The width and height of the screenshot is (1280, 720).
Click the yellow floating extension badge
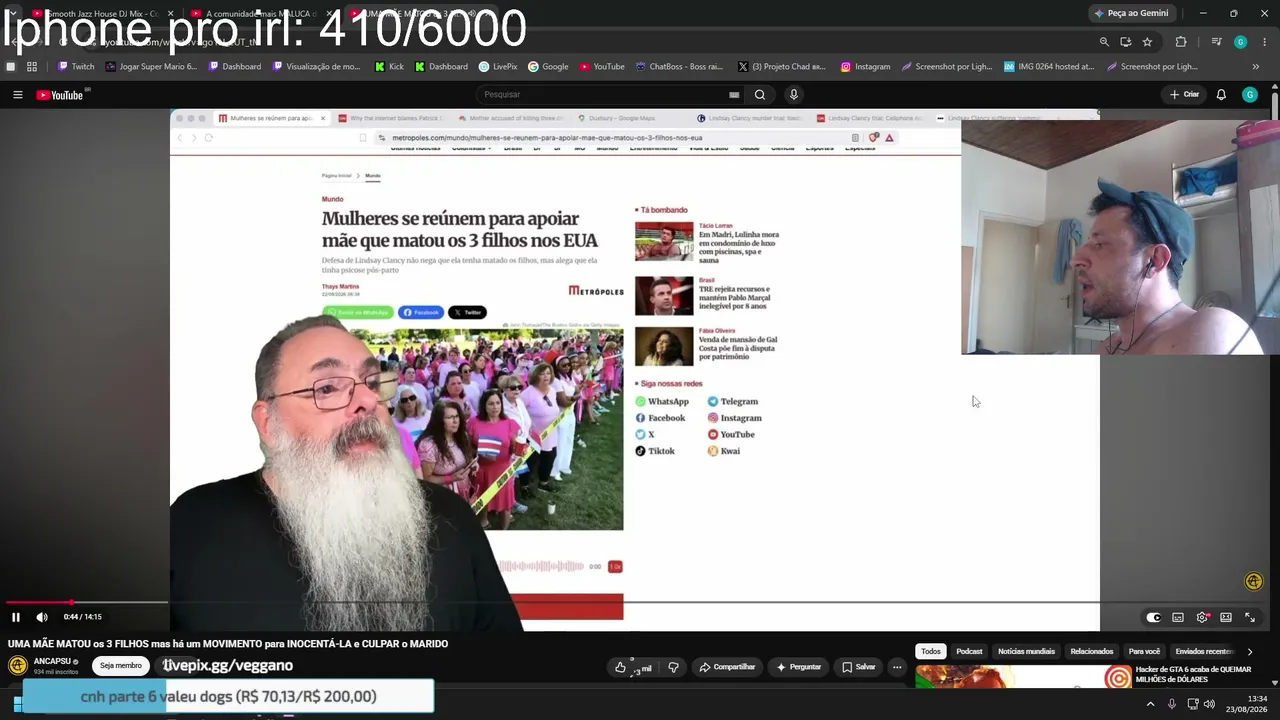click(1254, 581)
